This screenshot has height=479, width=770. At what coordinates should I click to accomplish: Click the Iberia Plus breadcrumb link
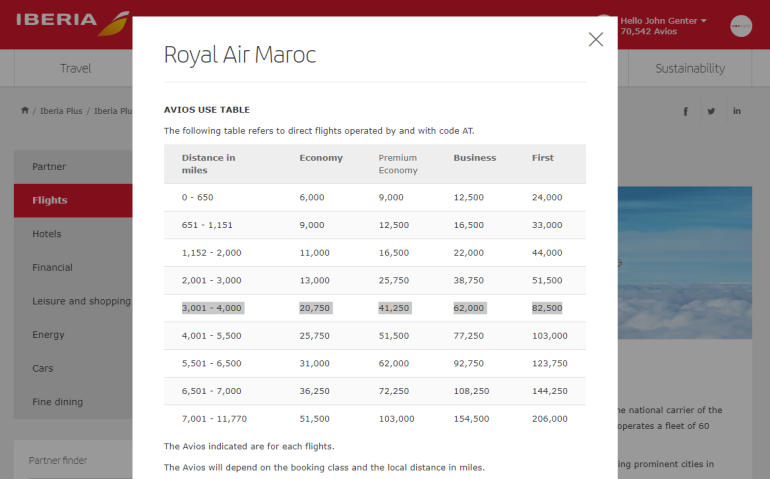[61, 111]
